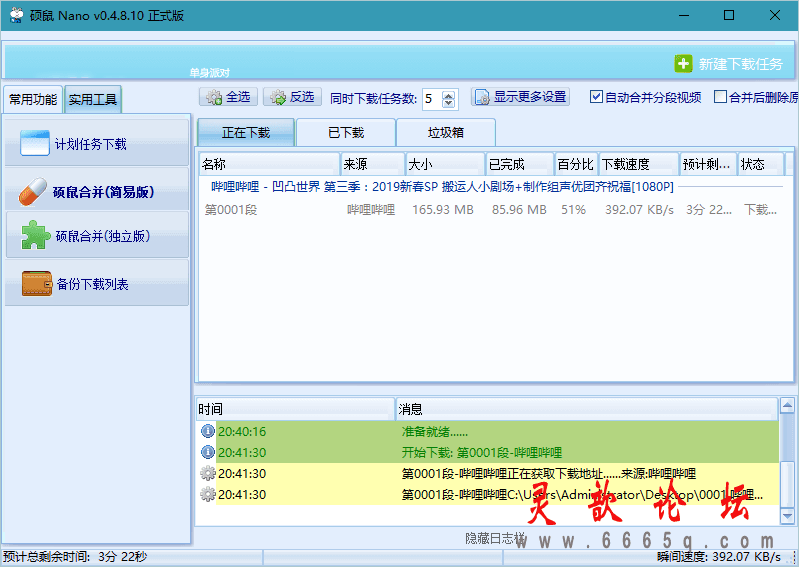Click 显示更多设置 button
Screen dimensions: 799x567
click(520, 97)
